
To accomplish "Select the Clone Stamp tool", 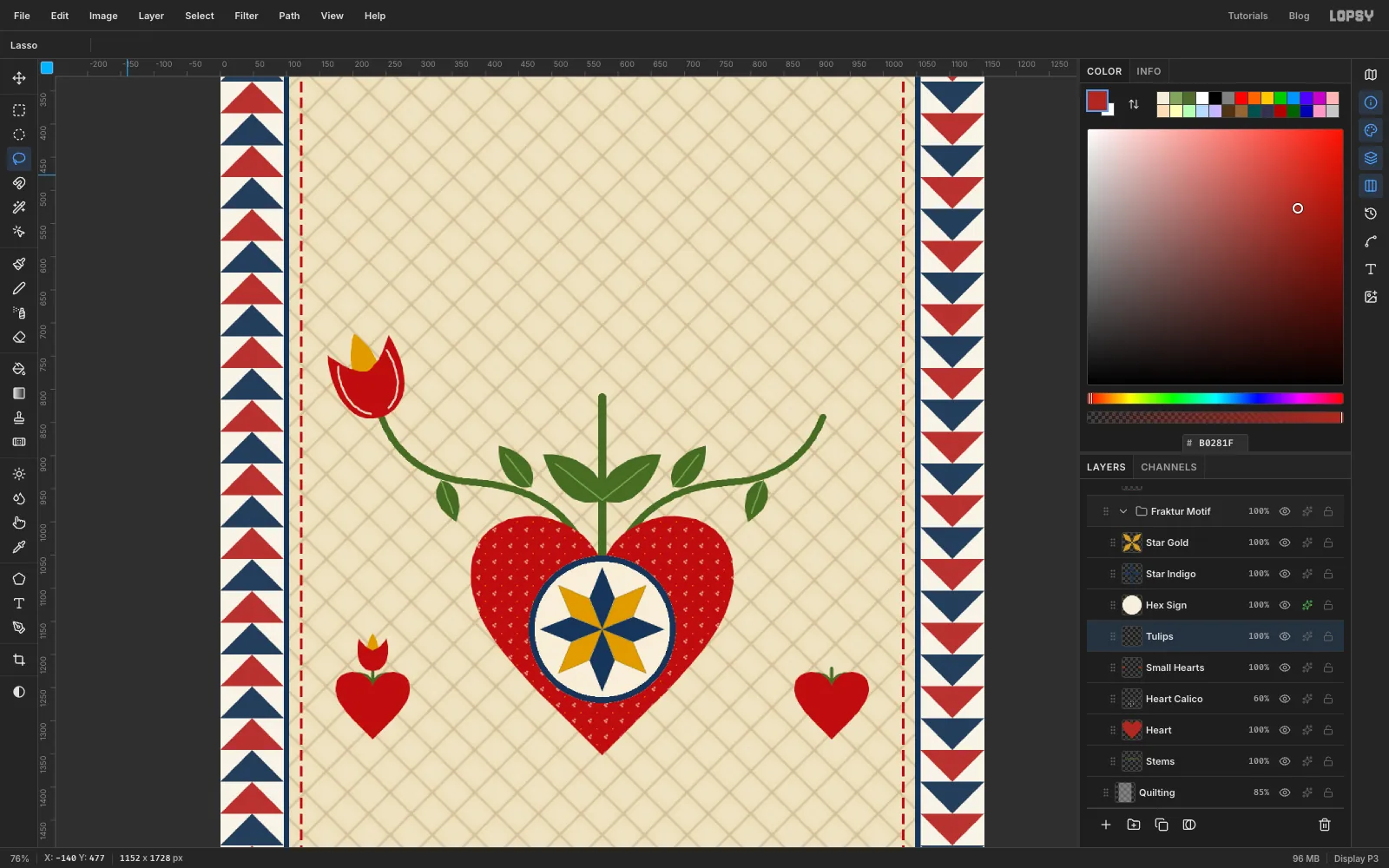I will pos(19,418).
